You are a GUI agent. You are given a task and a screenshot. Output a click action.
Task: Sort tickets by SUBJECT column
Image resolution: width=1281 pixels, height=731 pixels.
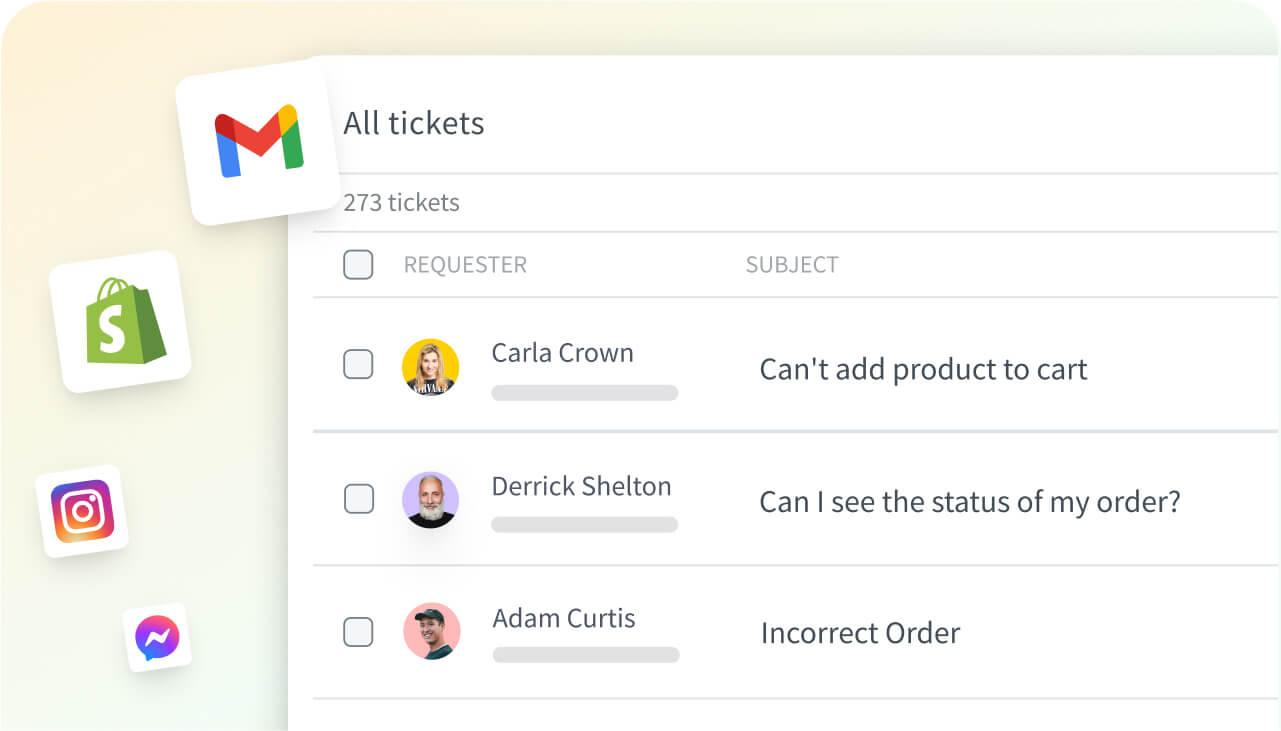[791, 264]
